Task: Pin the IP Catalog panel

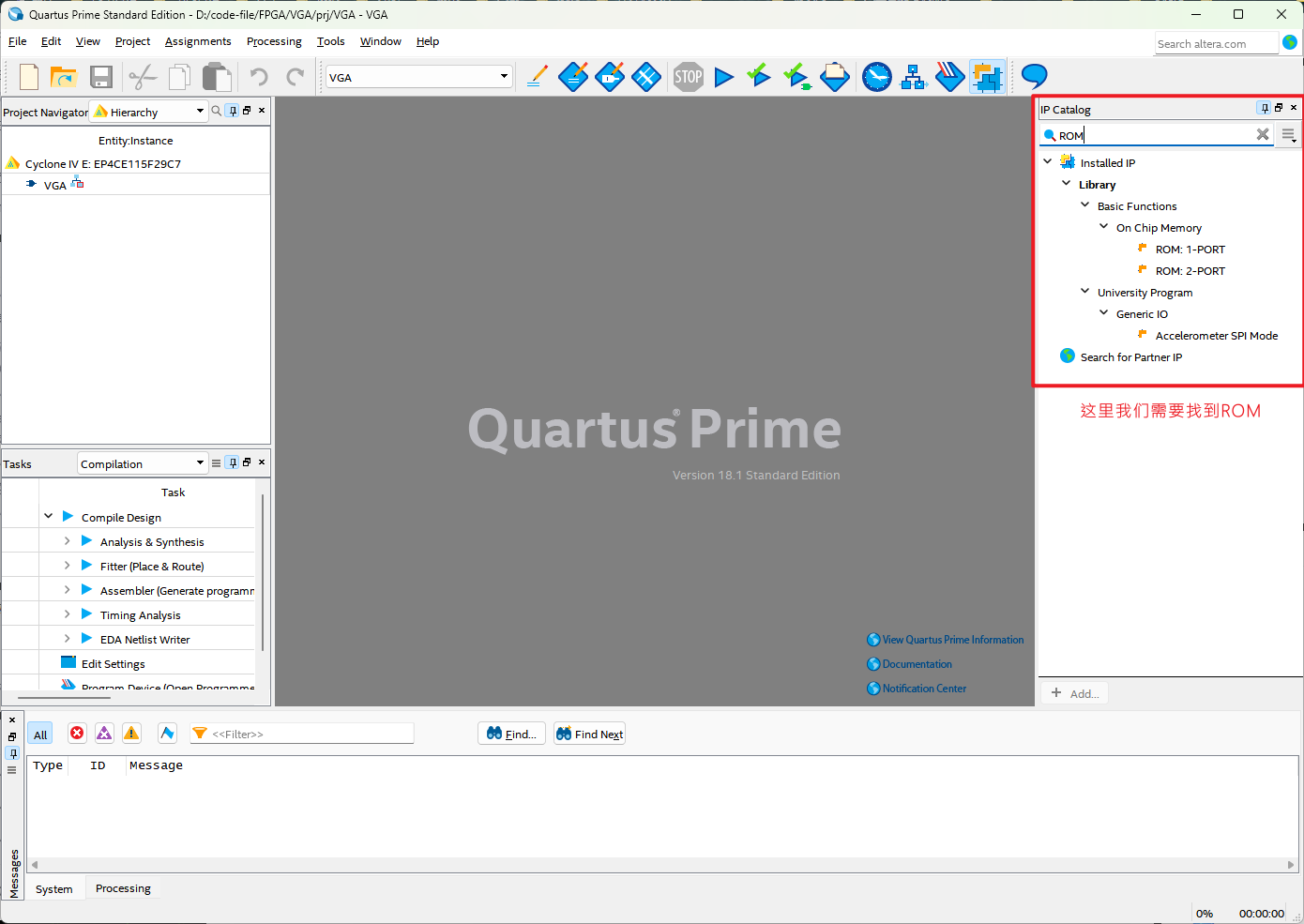Action: 1265,108
